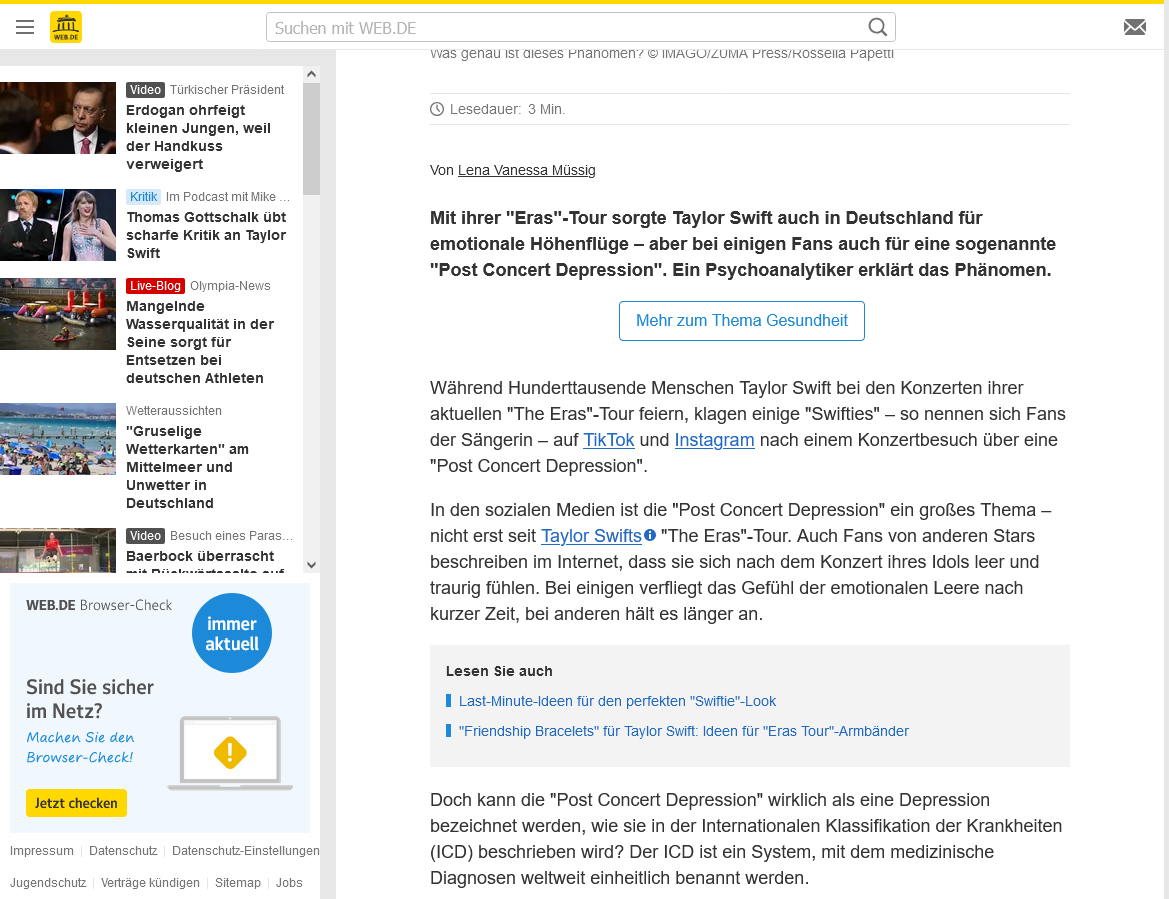Open Erdogan video article thumbnail

pyautogui.click(x=58, y=118)
